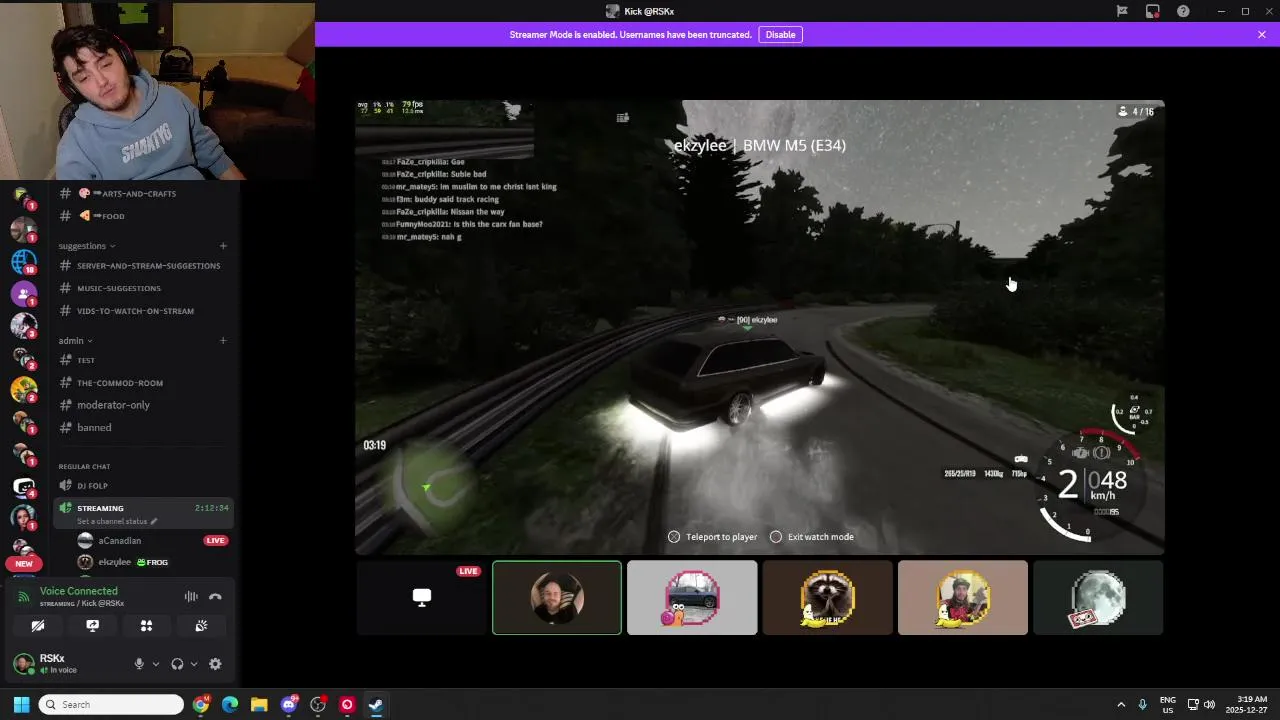1280x720 pixels.
Task: Open Discord help question mark icon
Action: point(1184,11)
